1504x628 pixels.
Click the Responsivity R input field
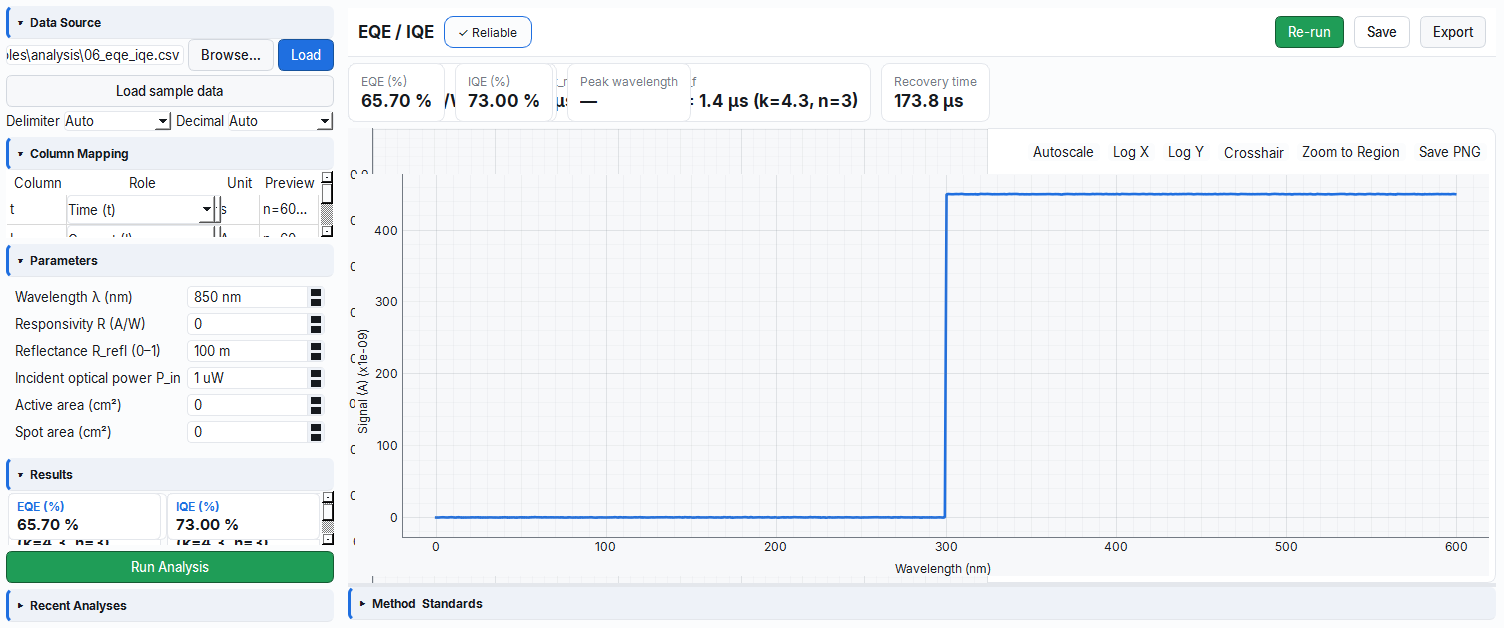click(247, 324)
